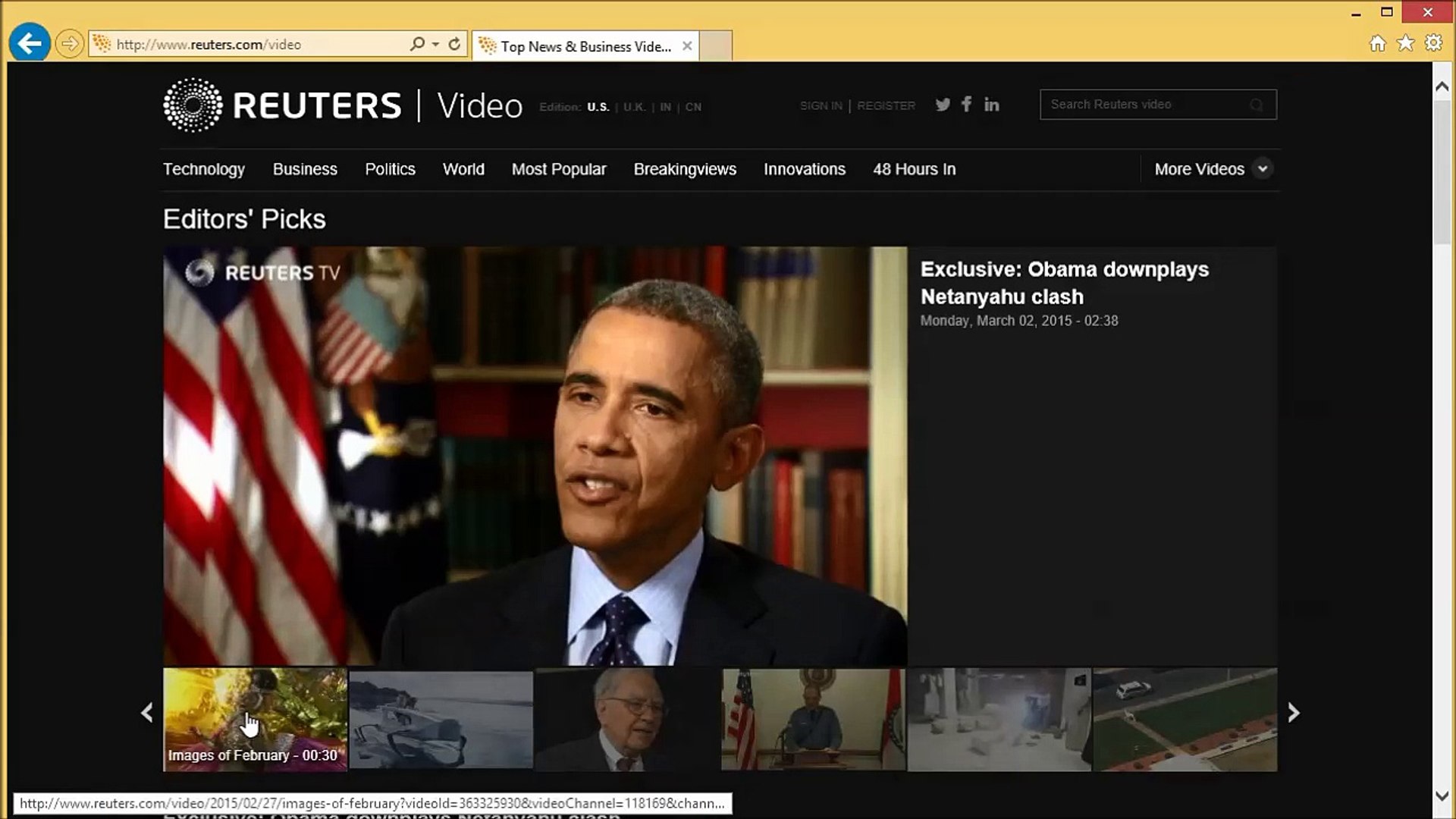
Task: Open Internet Explorer settings gear icon
Action: pos(1433,43)
